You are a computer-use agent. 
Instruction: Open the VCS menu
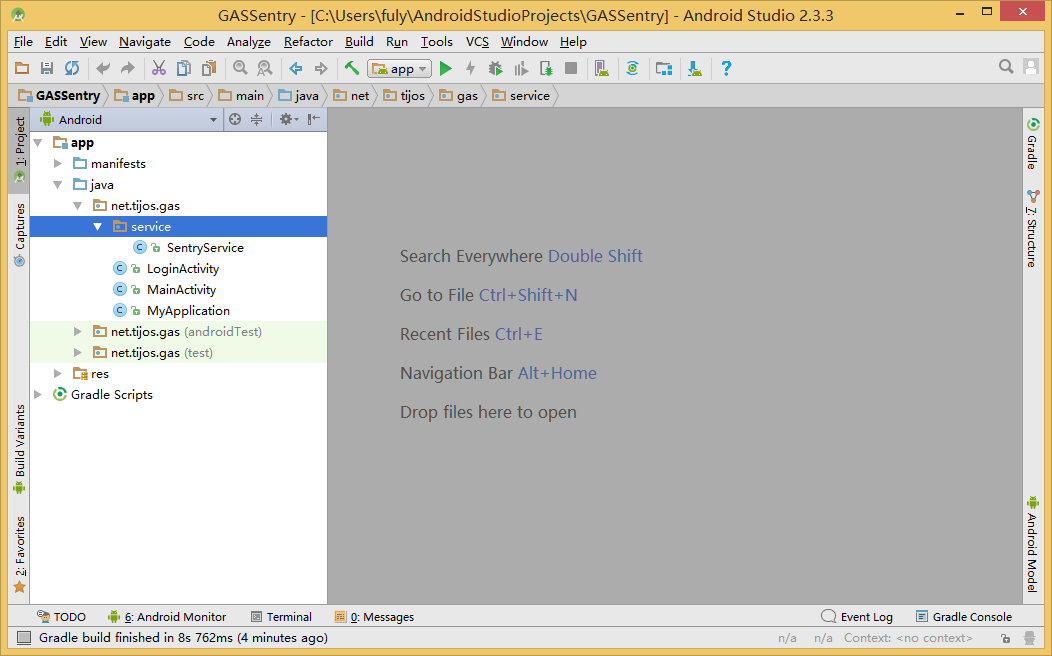477,42
